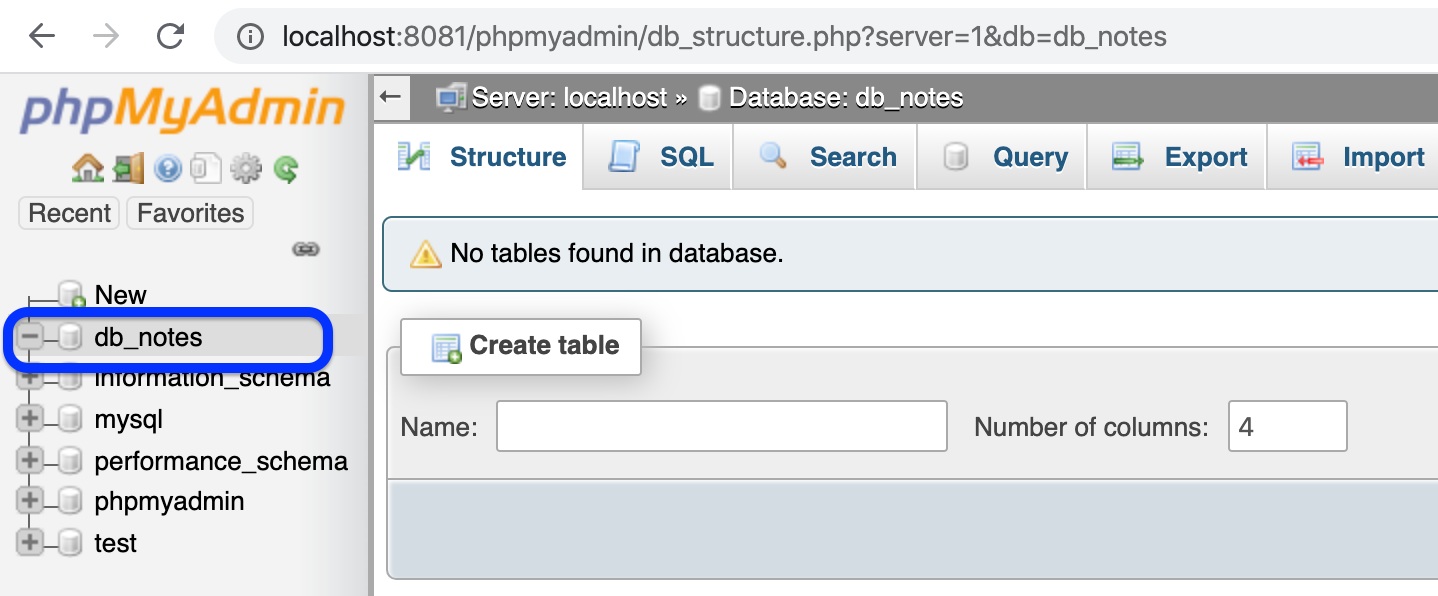Reload the navigation panel with the green icon

coord(285,168)
